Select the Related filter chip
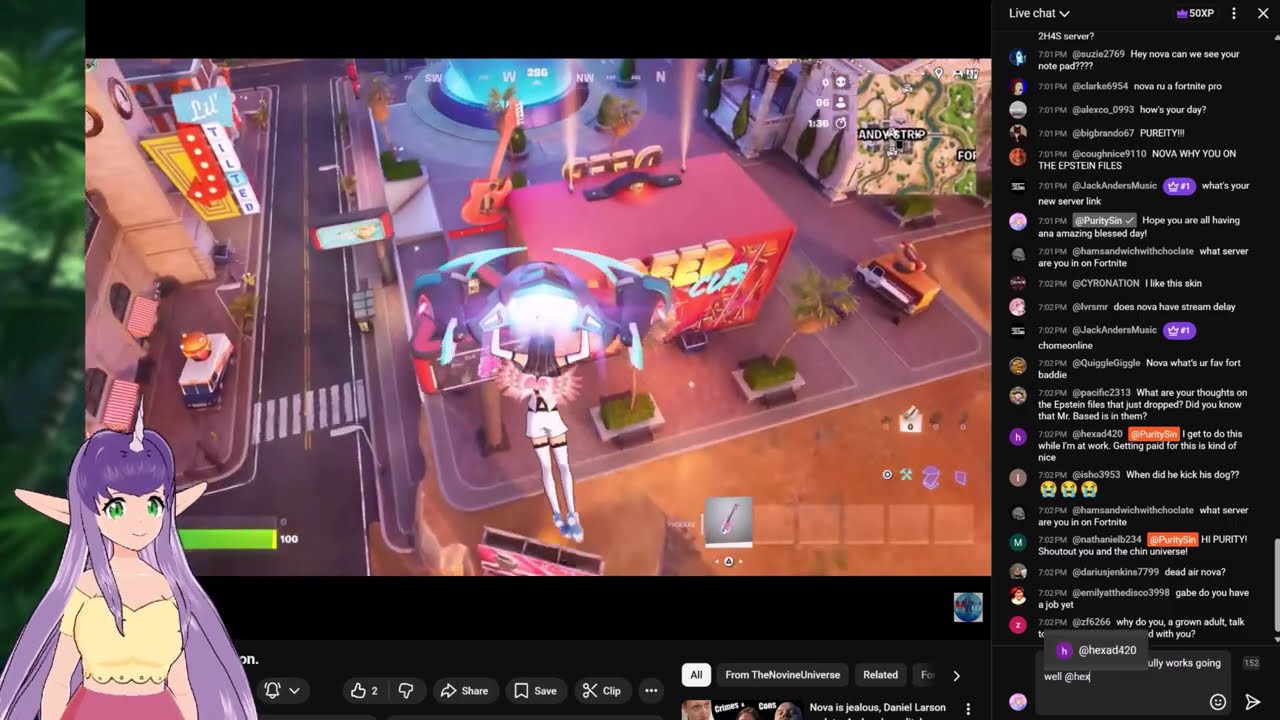The width and height of the screenshot is (1280, 720). 880,675
